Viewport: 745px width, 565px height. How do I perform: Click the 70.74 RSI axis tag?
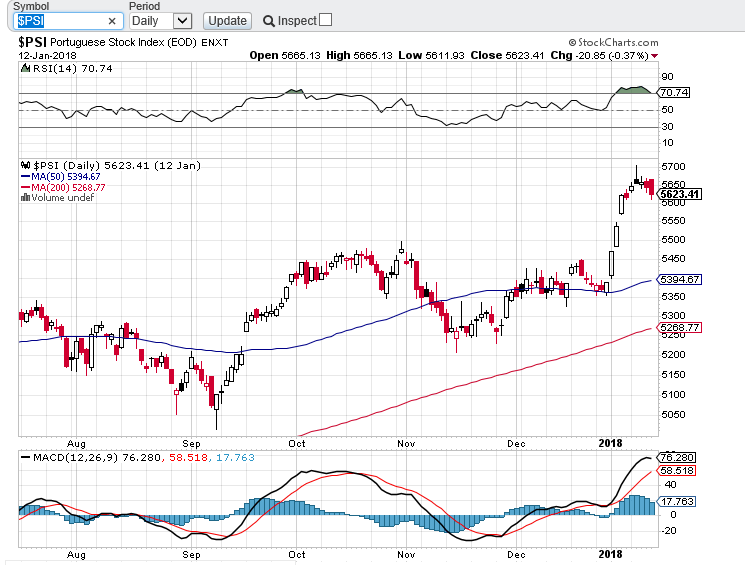pyautogui.click(x=674, y=92)
